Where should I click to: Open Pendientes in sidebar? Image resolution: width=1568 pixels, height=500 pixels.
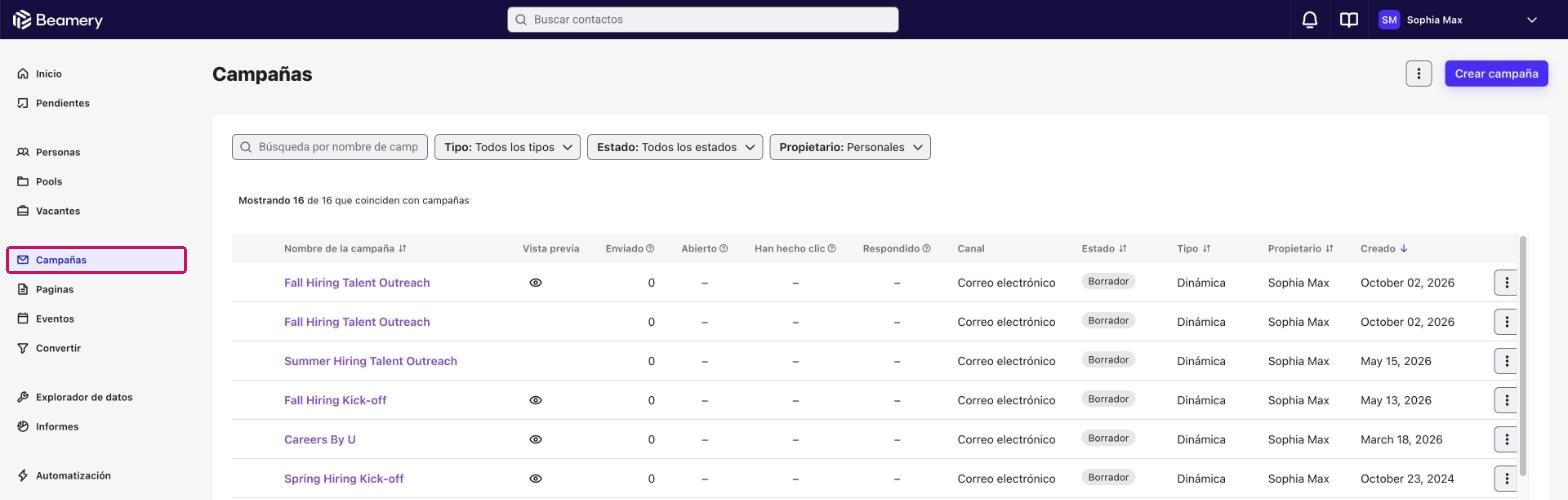click(62, 103)
